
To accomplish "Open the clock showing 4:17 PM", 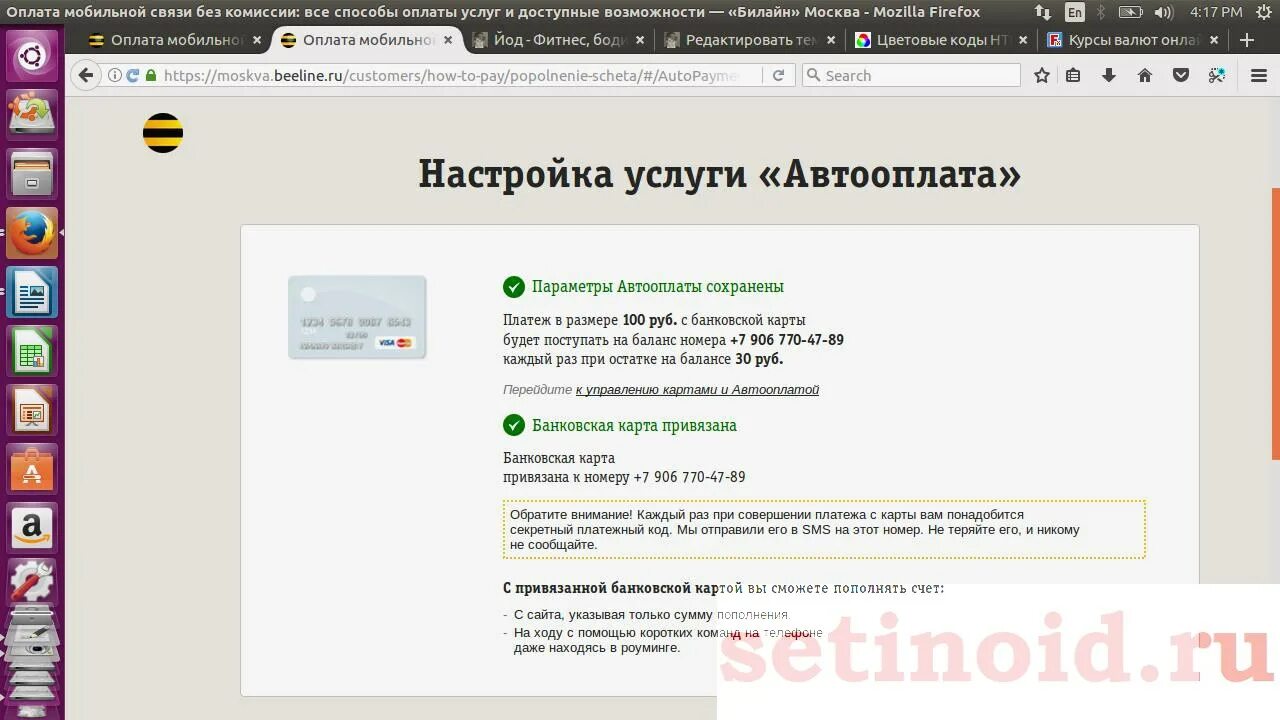I will [x=1216, y=12].
